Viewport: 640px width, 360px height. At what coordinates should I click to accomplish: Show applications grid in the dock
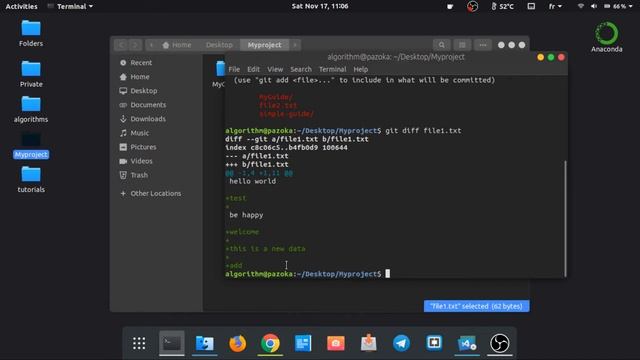click(139, 343)
